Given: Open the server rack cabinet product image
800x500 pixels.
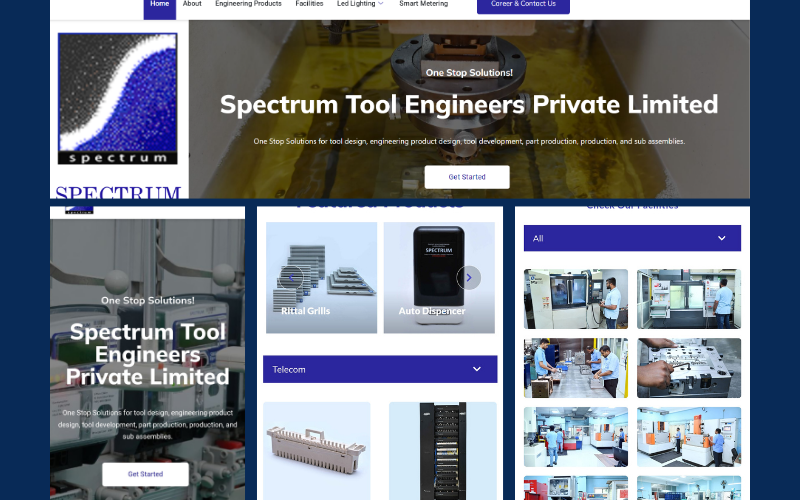Looking at the screenshot, I should pos(443,451).
